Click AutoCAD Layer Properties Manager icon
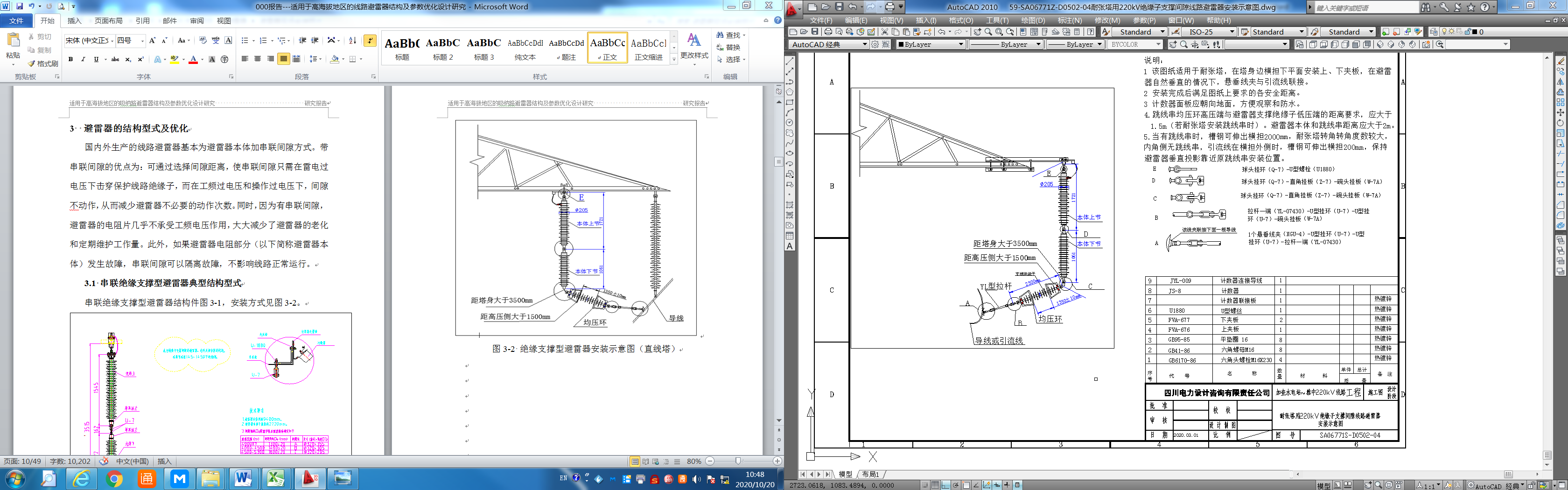 1434,32
